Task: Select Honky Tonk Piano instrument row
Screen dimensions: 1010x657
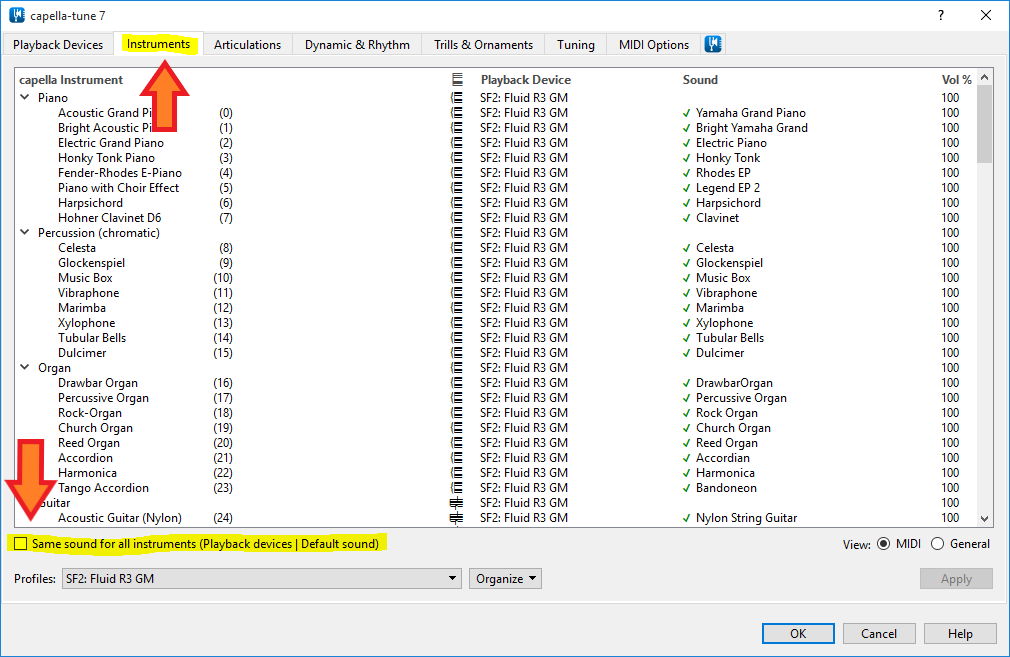Action: click(106, 158)
